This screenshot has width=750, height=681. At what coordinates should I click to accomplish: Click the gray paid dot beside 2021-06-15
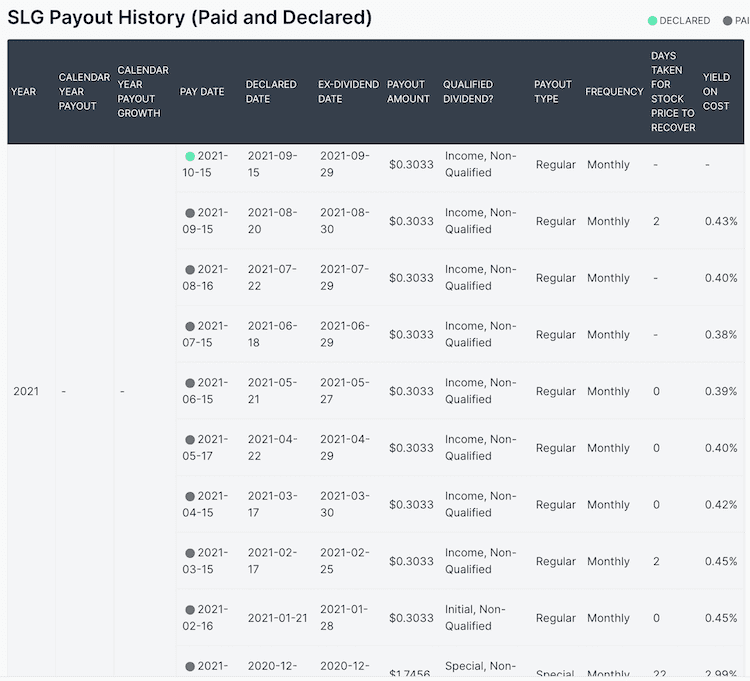point(190,383)
